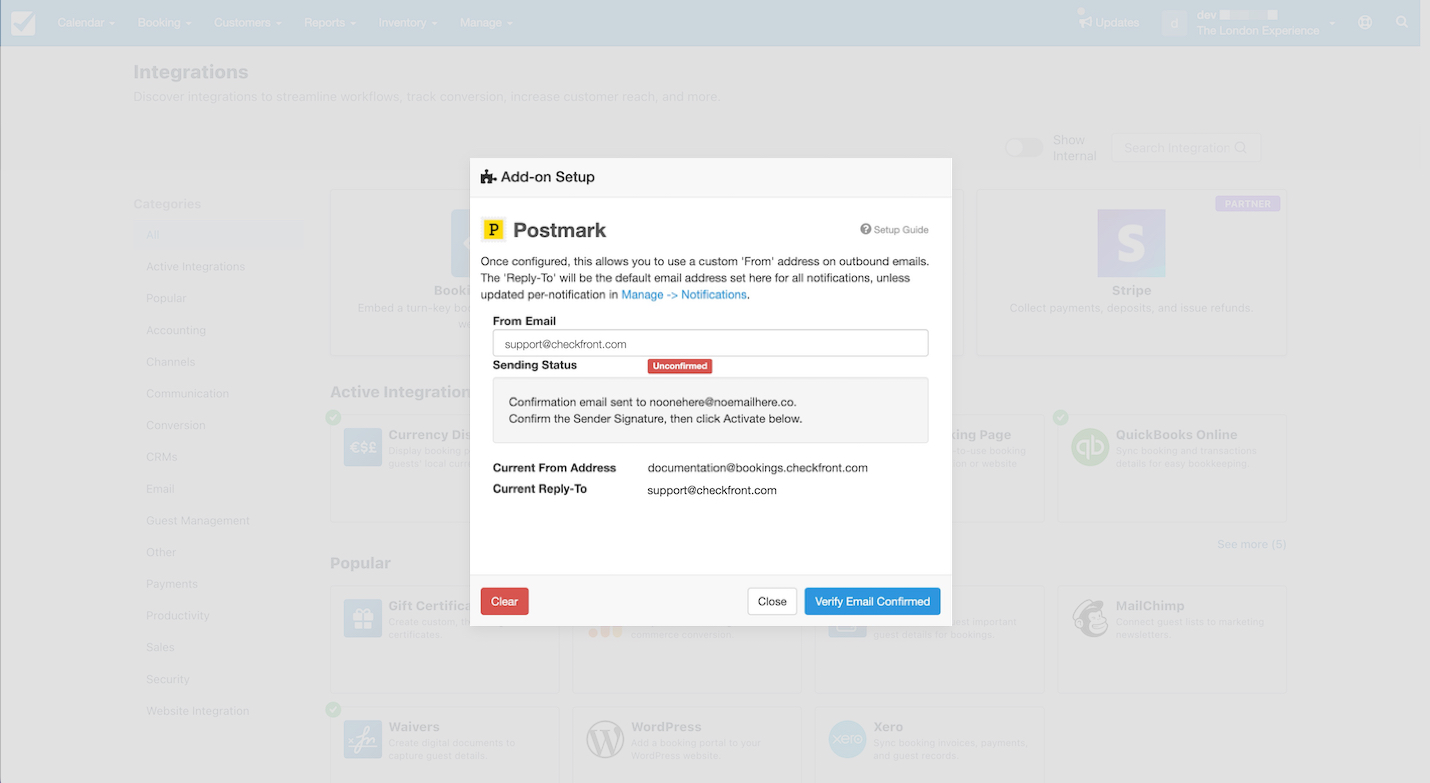Select the CRMs category

tap(162, 457)
